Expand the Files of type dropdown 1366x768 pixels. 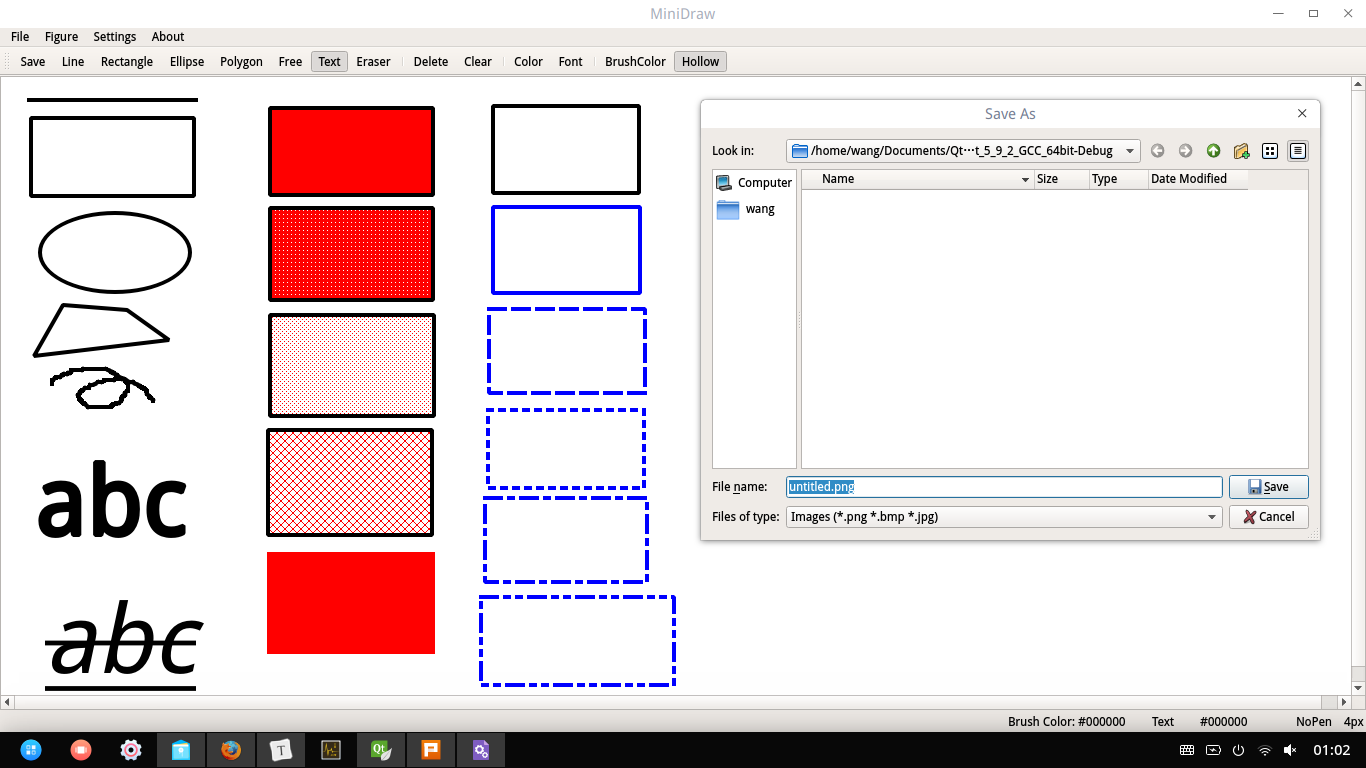(1211, 516)
